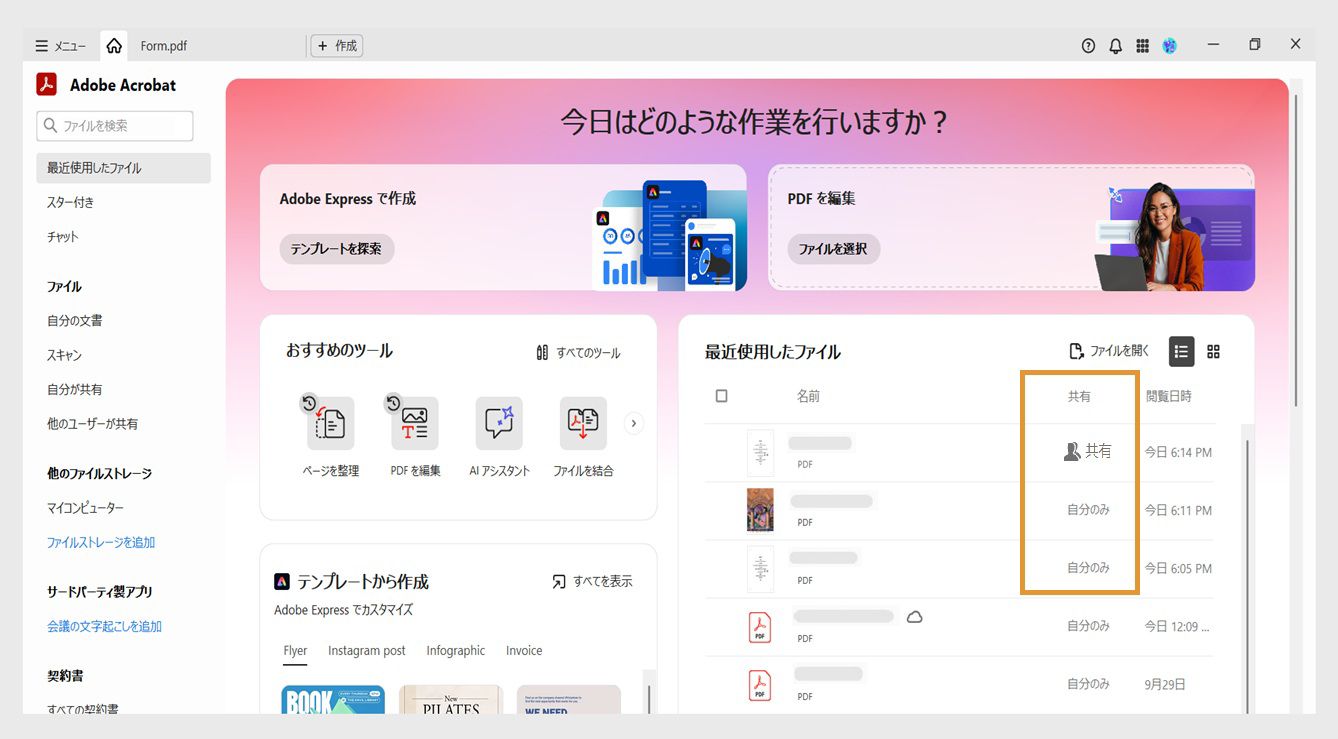Screen dimensions: 1338x739
Task: Open the Adobe apps grid icon
Action: (x=1142, y=45)
